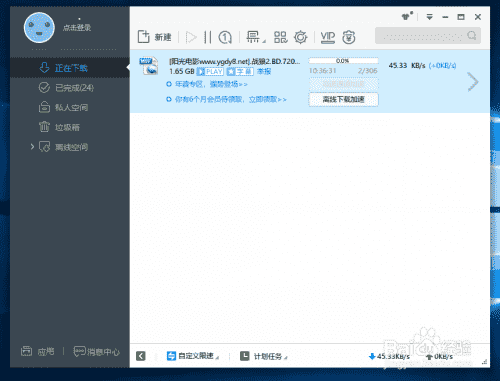The width and height of the screenshot is (500, 381).
Task: Click the start download play icon
Action: coord(191,37)
